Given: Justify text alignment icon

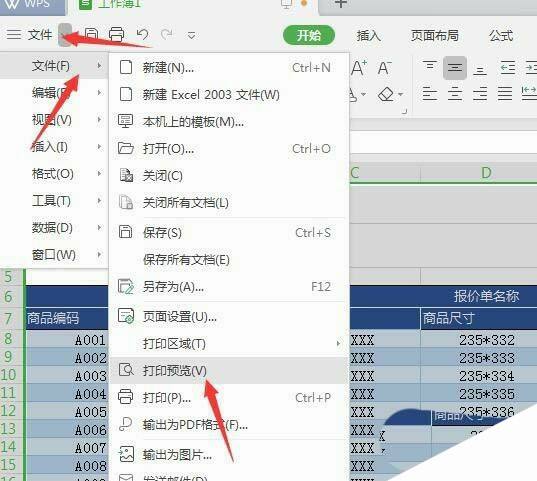Looking at the screenshot, I should (505, 94).
